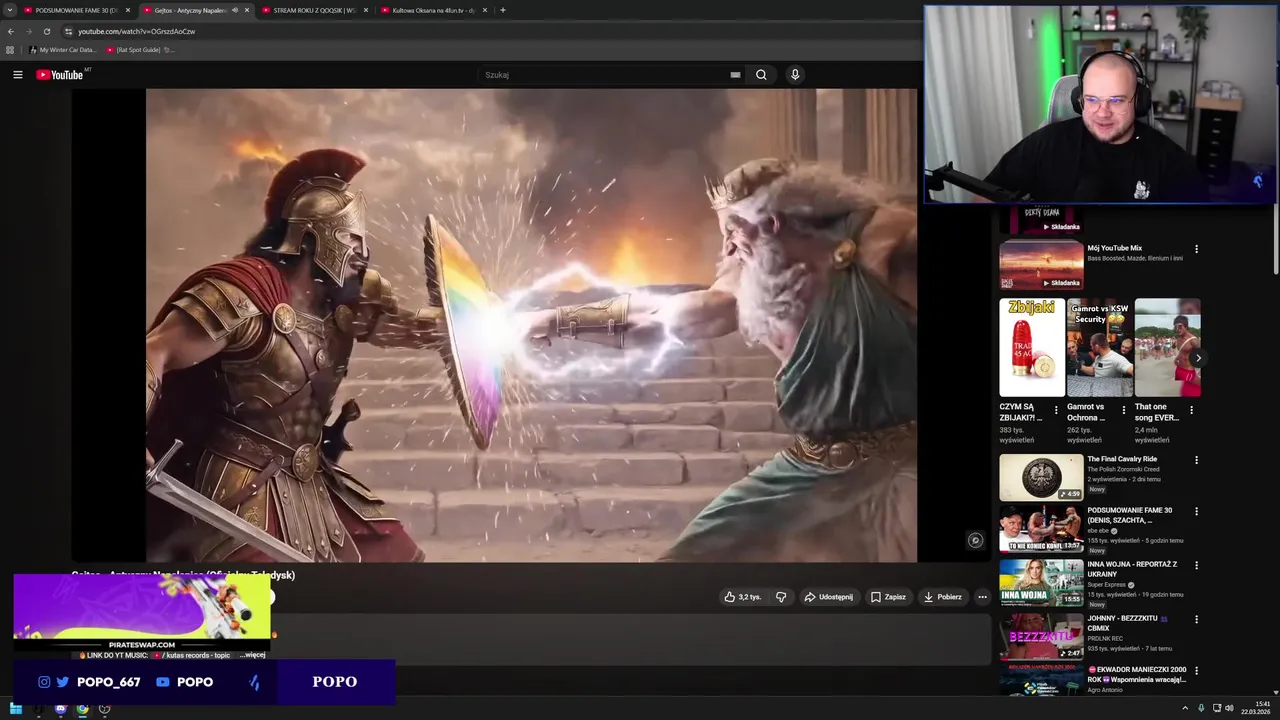Open options for CZYM SĄ ZBIJAKI short
1280x720 pixels.
point(1056,410)
